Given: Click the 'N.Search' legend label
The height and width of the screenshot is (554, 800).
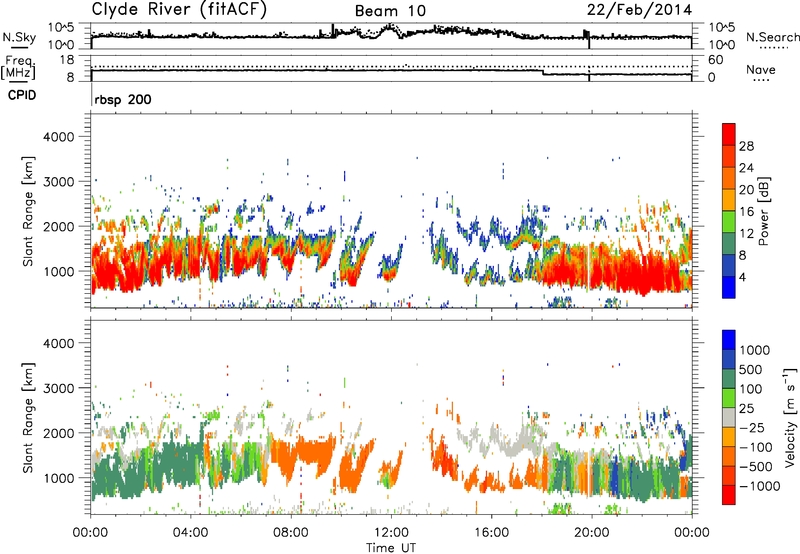Looking at the screenshot, I should pyautogui.click(x=773, y=37).
